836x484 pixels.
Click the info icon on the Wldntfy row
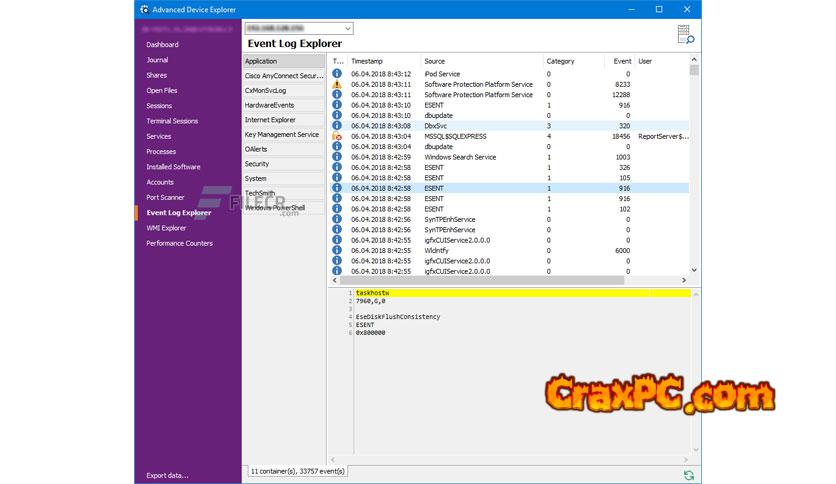tap(337, 250)
